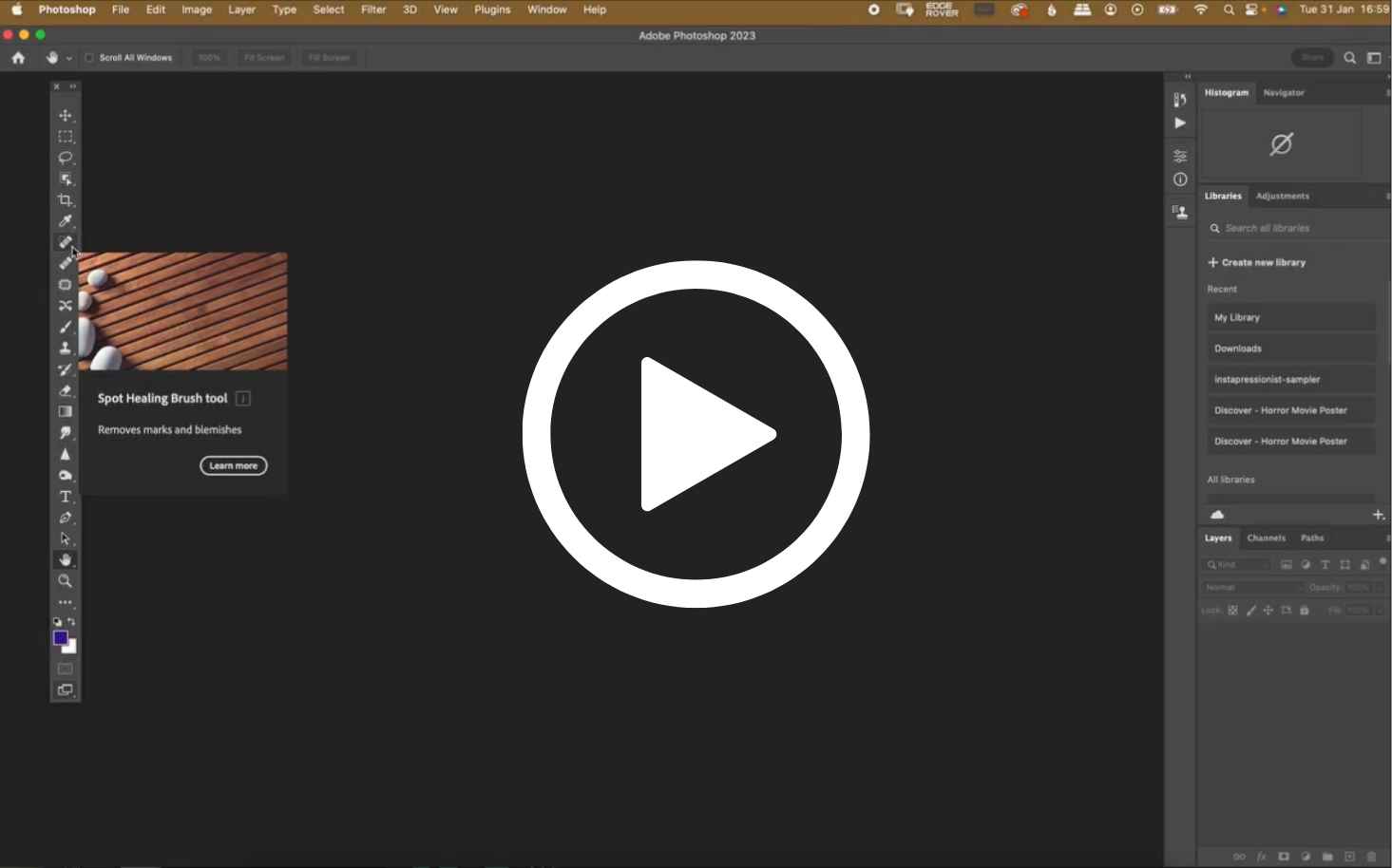Select the Spot Healing Brush tool
The width and height of the screenshot is (1392, 868).
coord(65,242)
